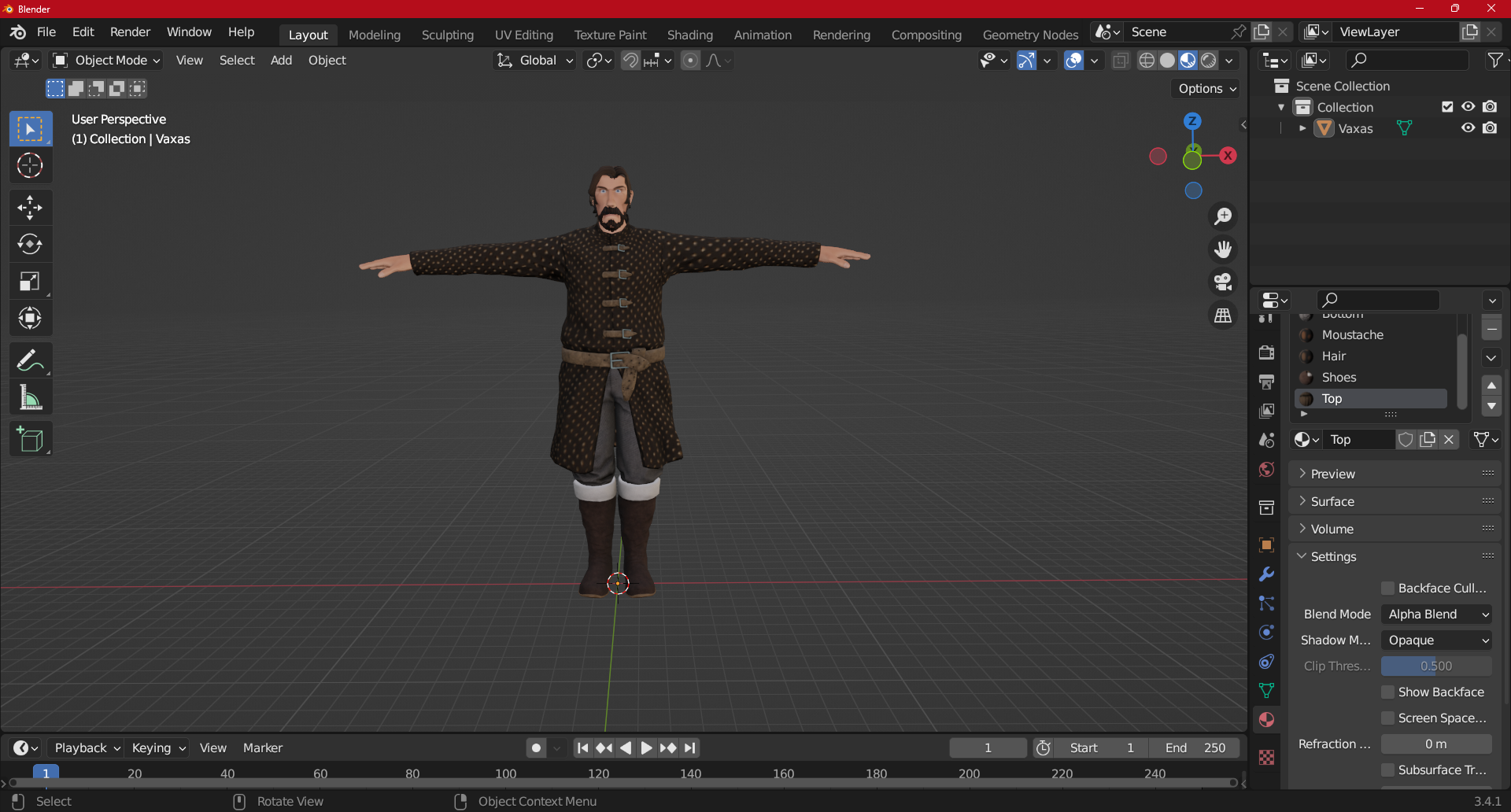
Task: Open the Blend Mode Alpha Blend dropdown
Action: pos(1436,614)
